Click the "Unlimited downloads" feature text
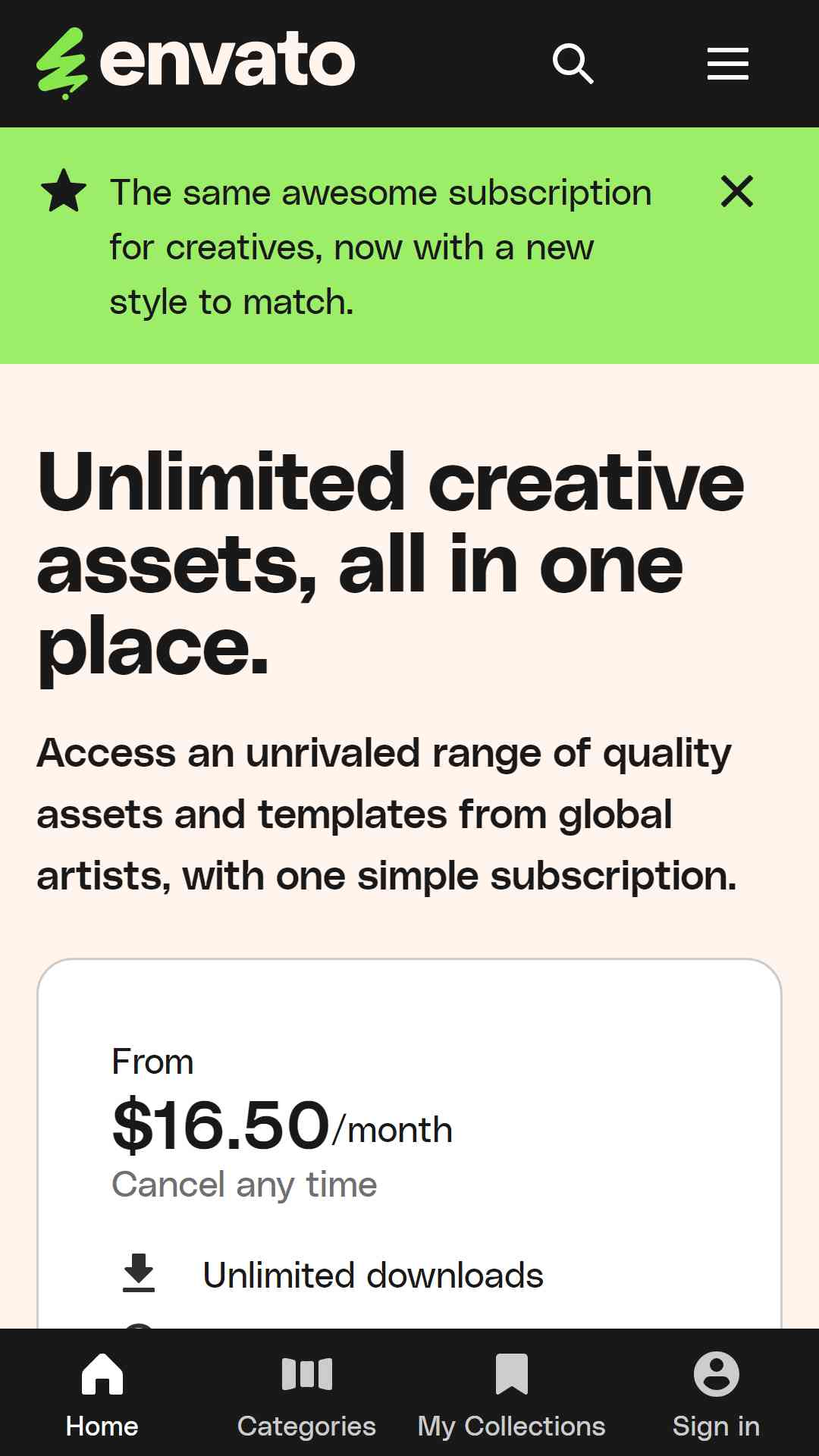This screenshot has height=1456, width=819. tap(373, 1276)
